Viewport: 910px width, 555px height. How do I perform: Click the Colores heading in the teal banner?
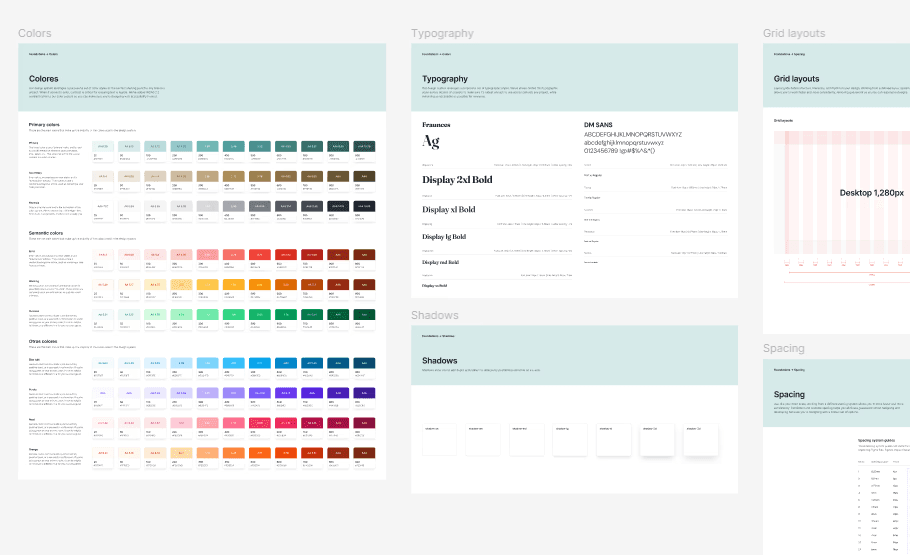click(44, 78)
